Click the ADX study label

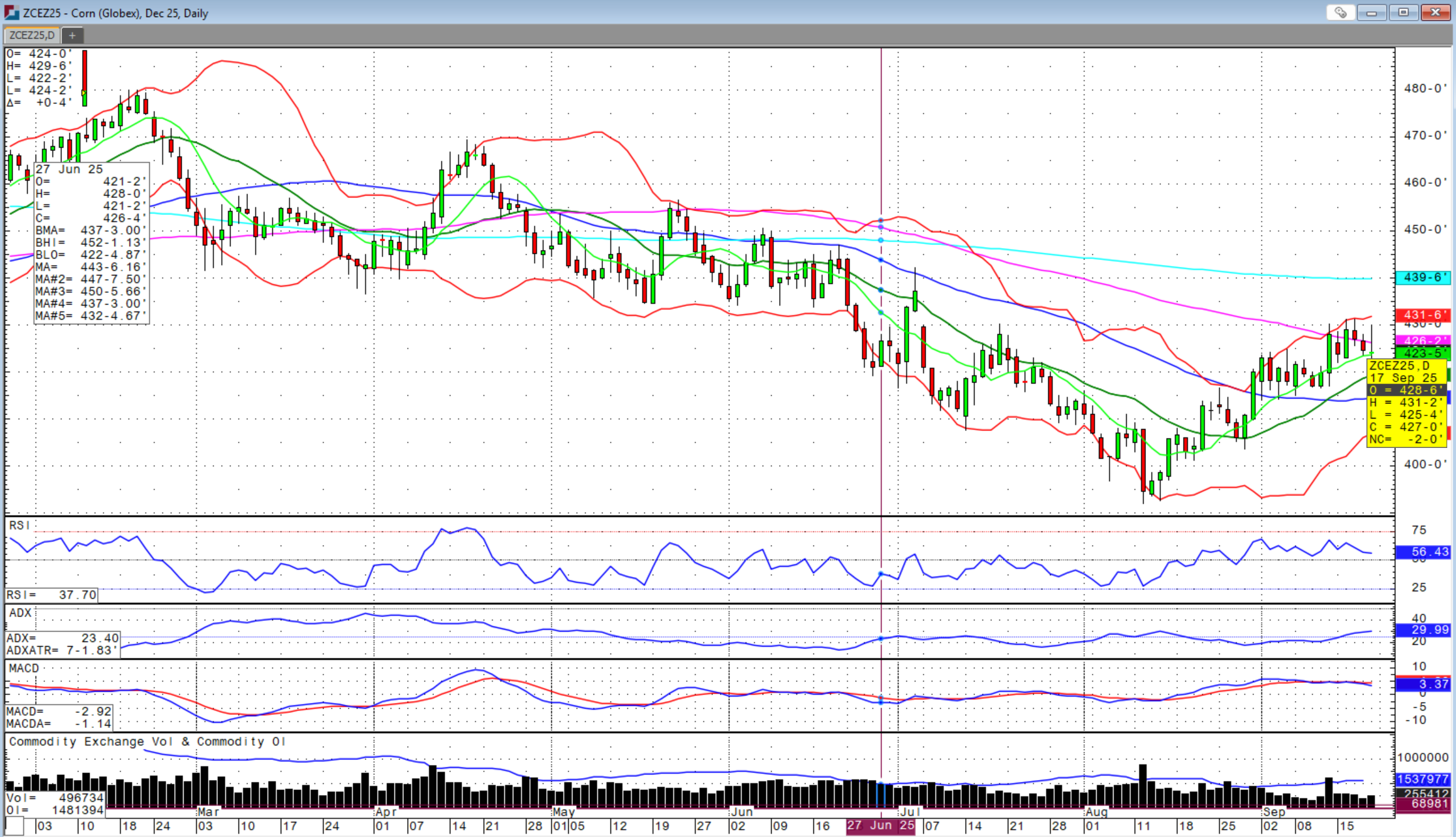point(20,613)
